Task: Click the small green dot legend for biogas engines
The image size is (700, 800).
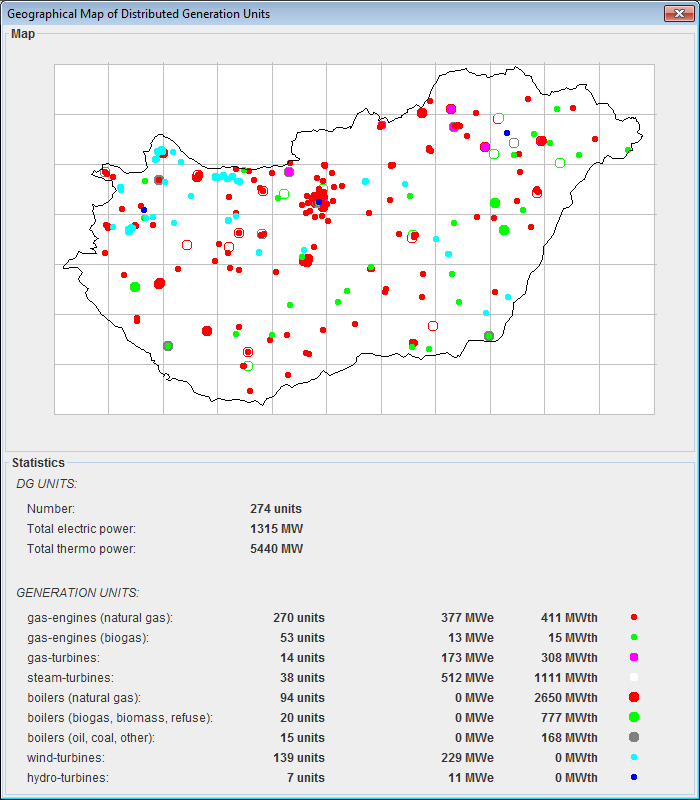Action: [x=634, y=637]
